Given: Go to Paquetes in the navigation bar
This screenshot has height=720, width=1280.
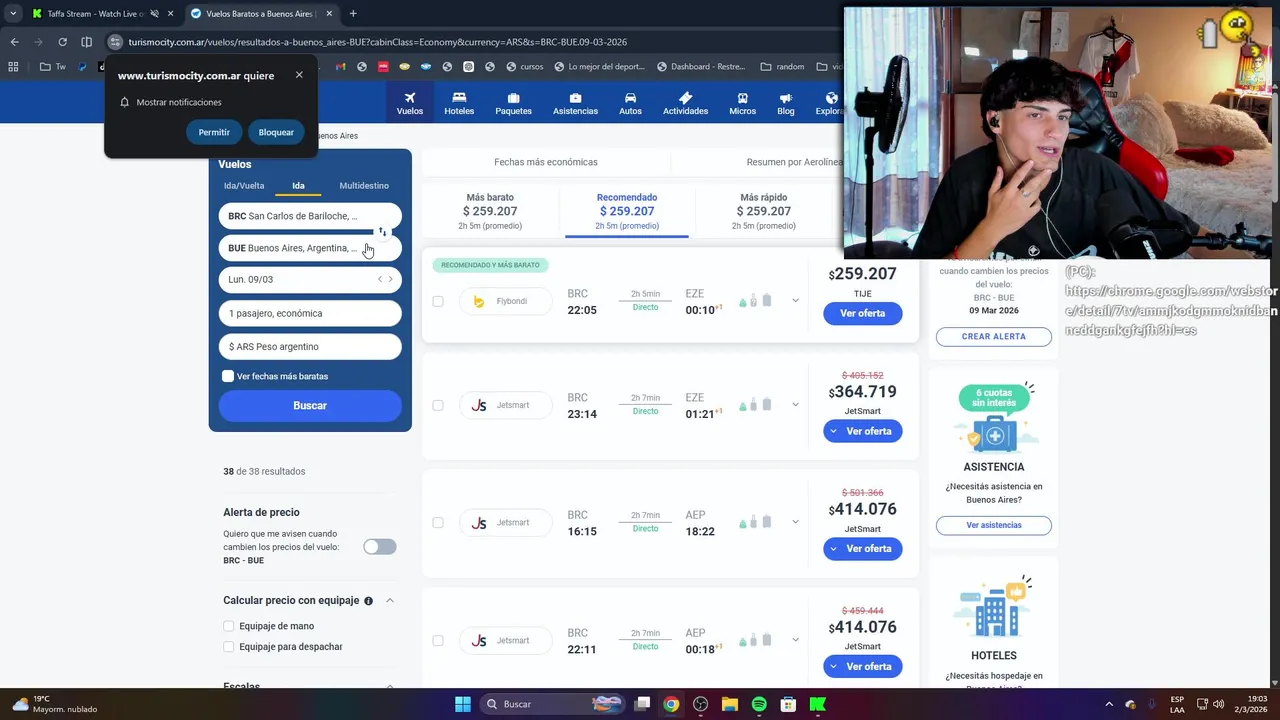Looking at the screenshot, I should (x=513, y=103).
